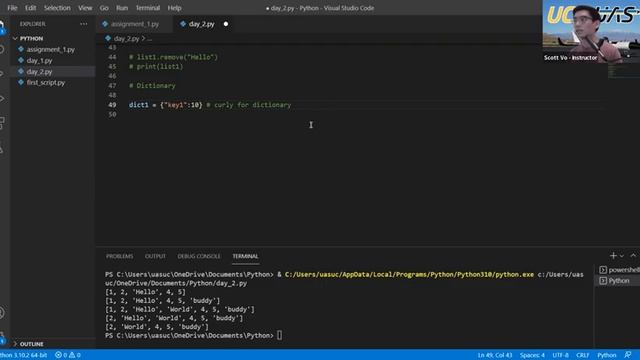Open assignment_1.py in the Explorer tree
The image size is (640, 360).
(51, 49)
